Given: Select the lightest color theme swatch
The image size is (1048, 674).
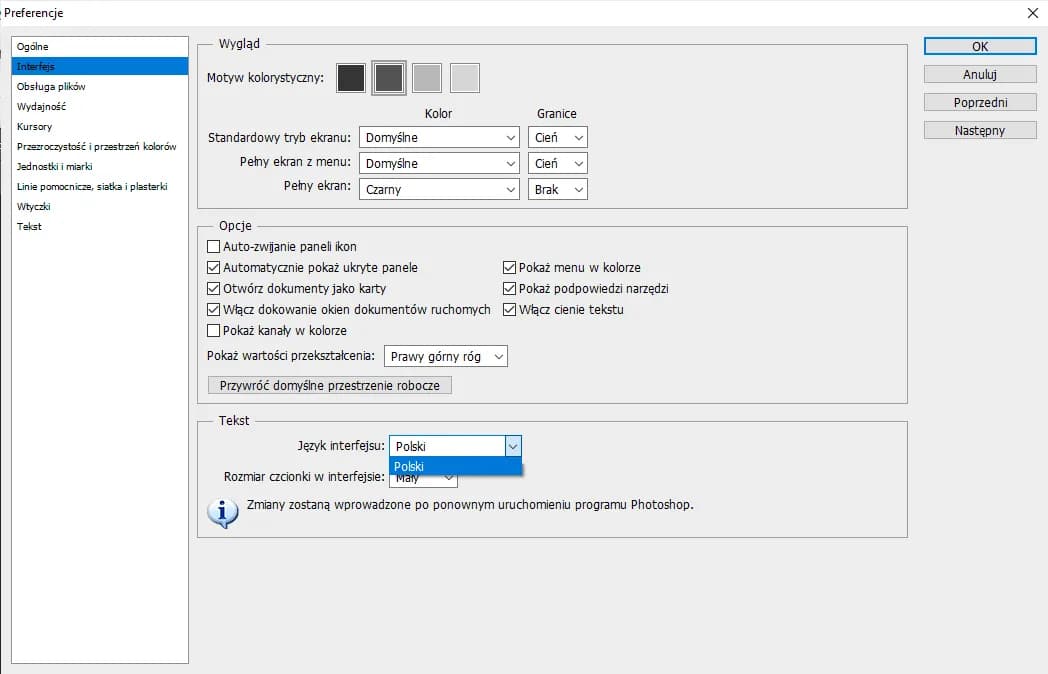Looking at the screenshot, I should pyautogui.click(x=465, y=77).
